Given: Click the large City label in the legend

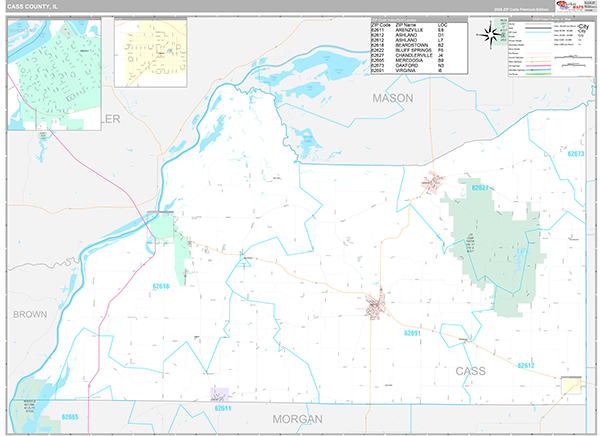Looking at the screenshot, I should click(584, 27).
